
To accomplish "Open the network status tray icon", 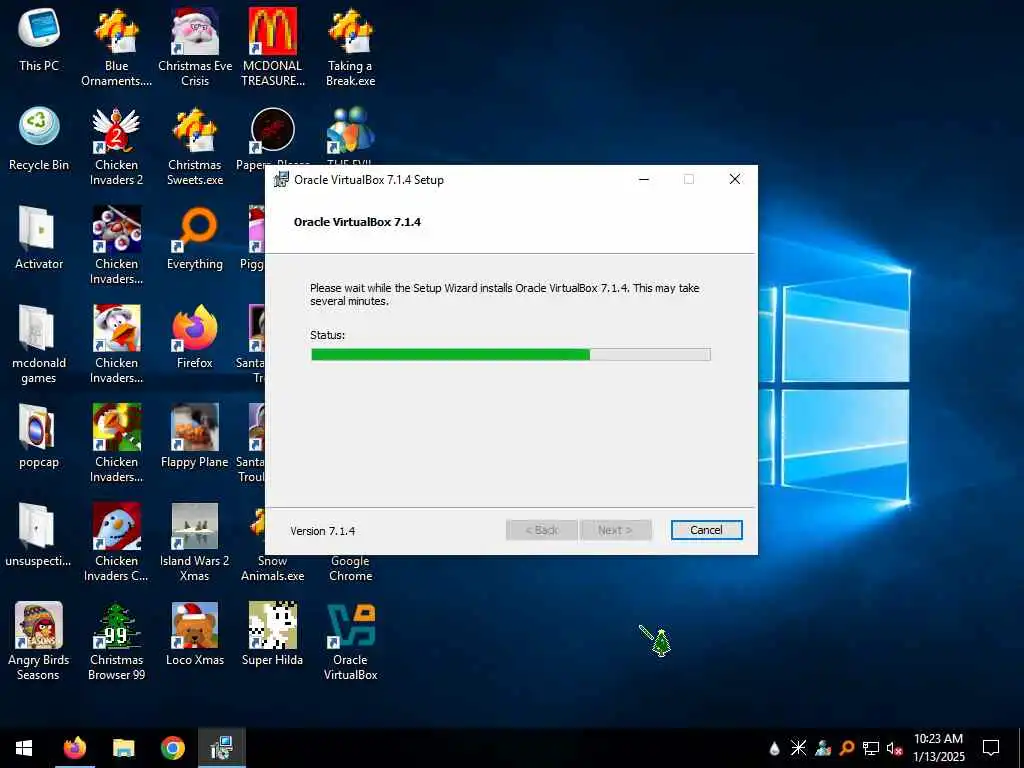I will tap(871, 748).
